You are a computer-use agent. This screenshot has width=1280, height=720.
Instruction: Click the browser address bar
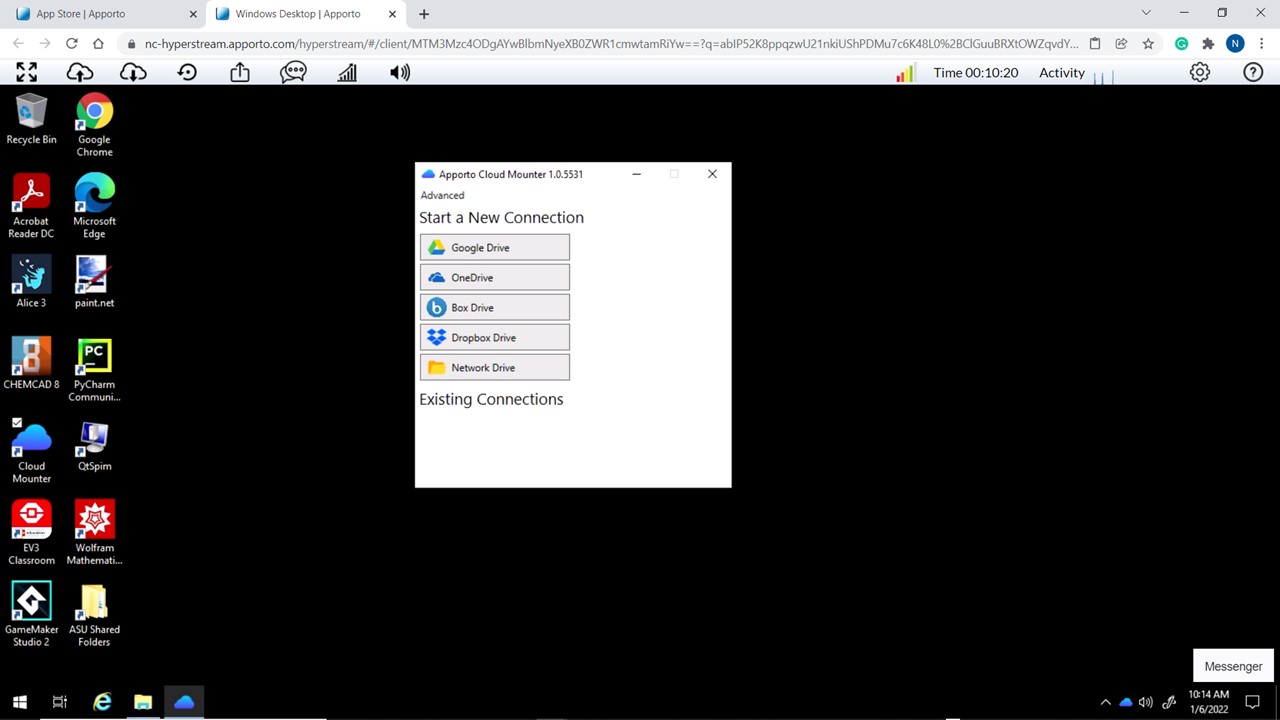[612, 44]
